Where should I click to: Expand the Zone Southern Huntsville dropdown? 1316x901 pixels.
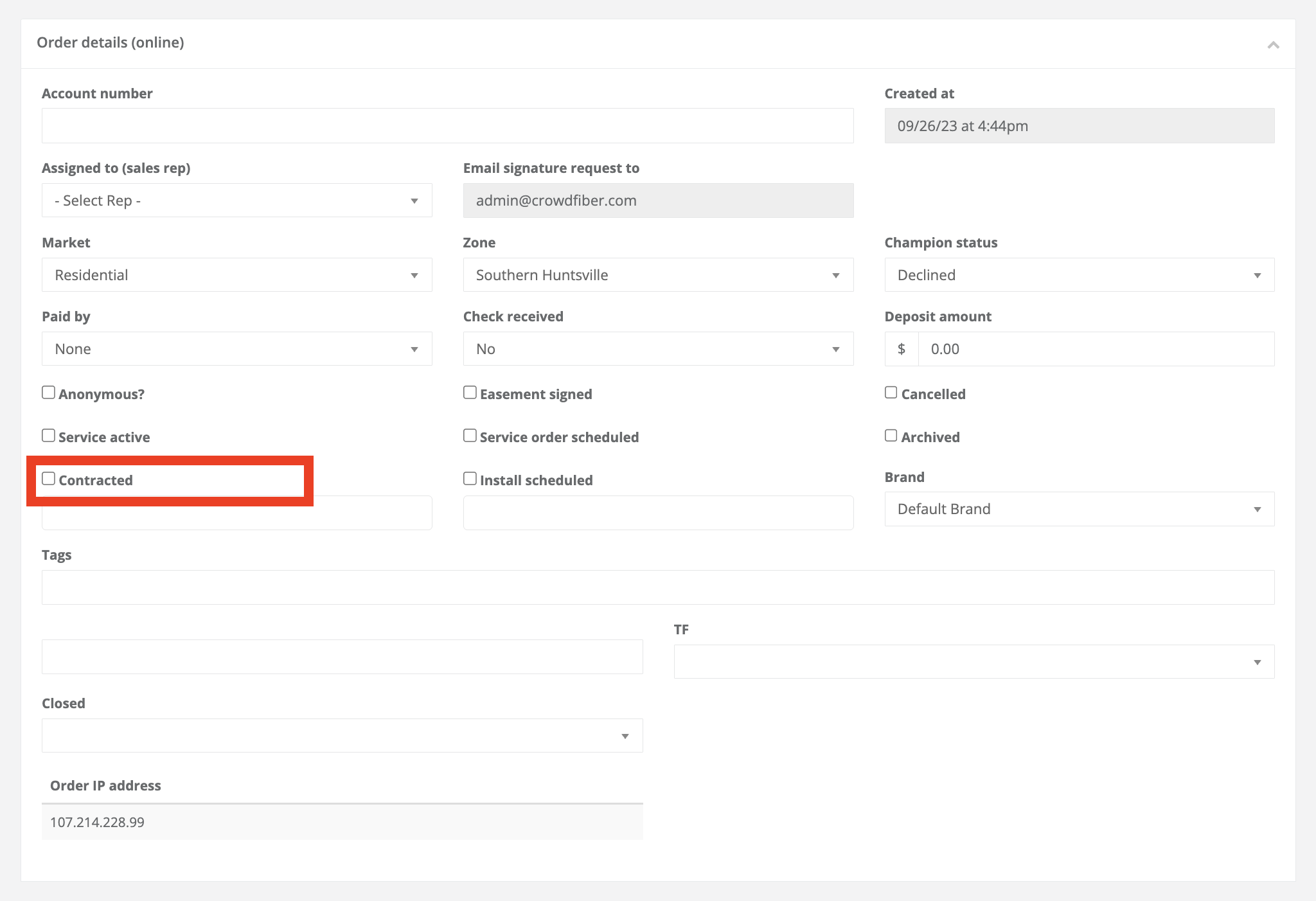(658, 275)
